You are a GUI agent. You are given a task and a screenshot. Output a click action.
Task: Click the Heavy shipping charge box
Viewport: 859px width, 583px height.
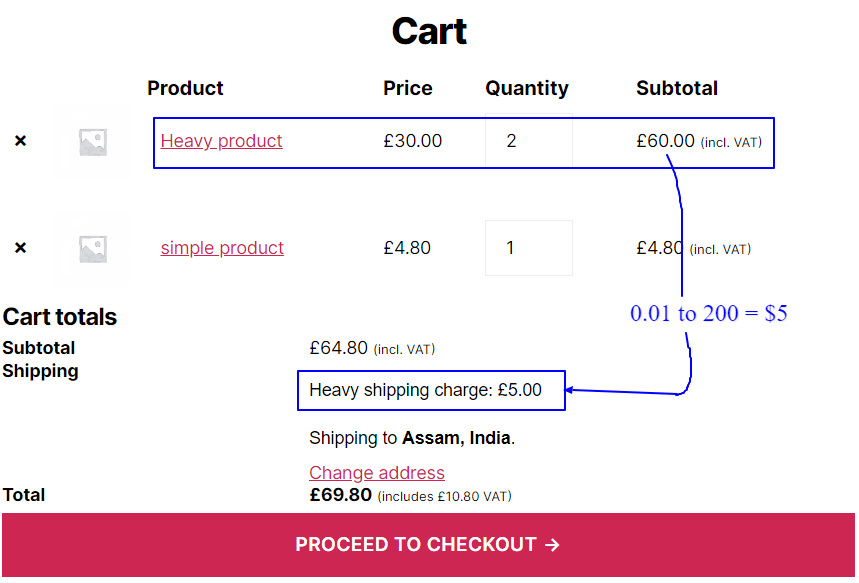[431, 390]
